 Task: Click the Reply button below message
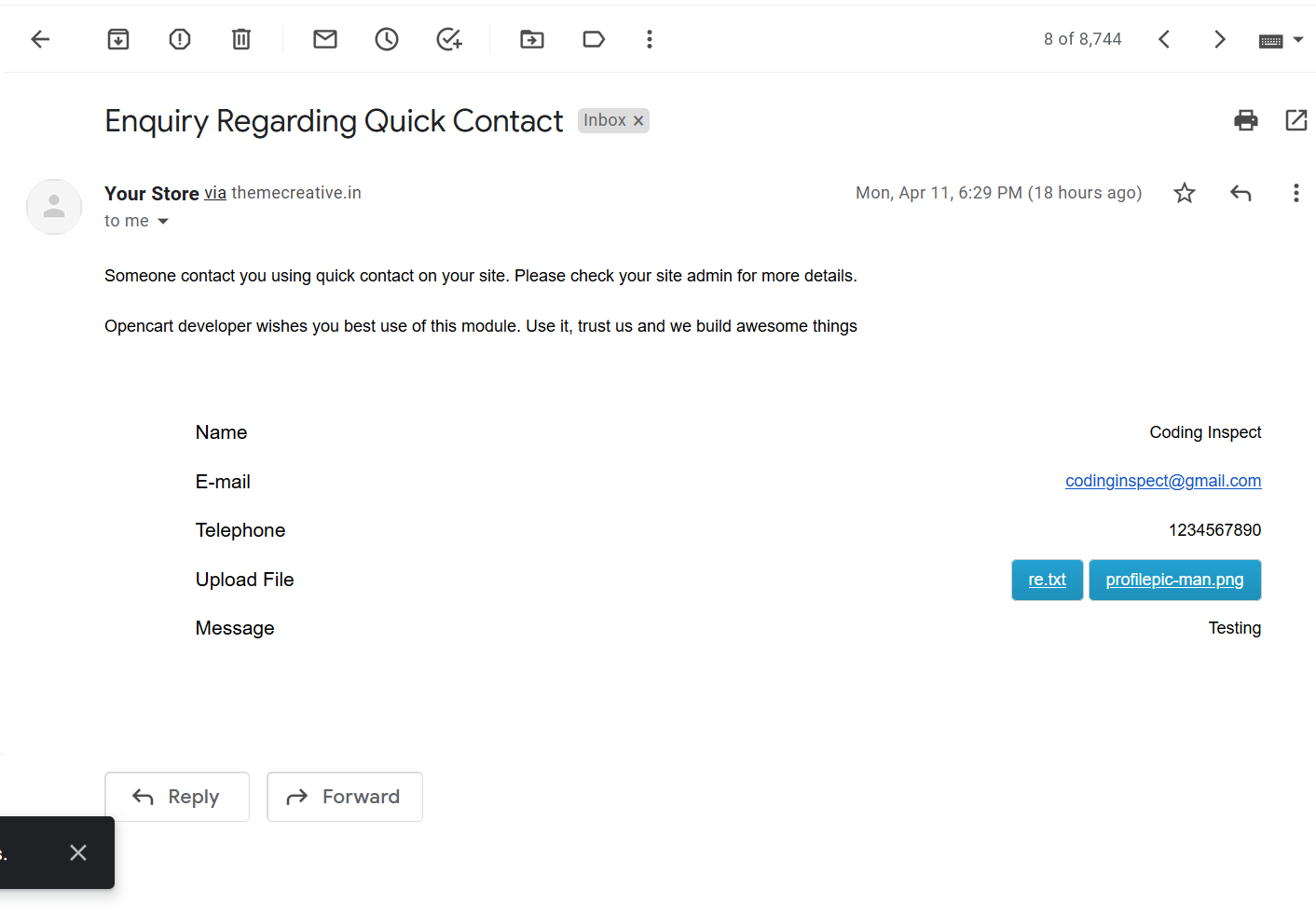coord(177,797)
